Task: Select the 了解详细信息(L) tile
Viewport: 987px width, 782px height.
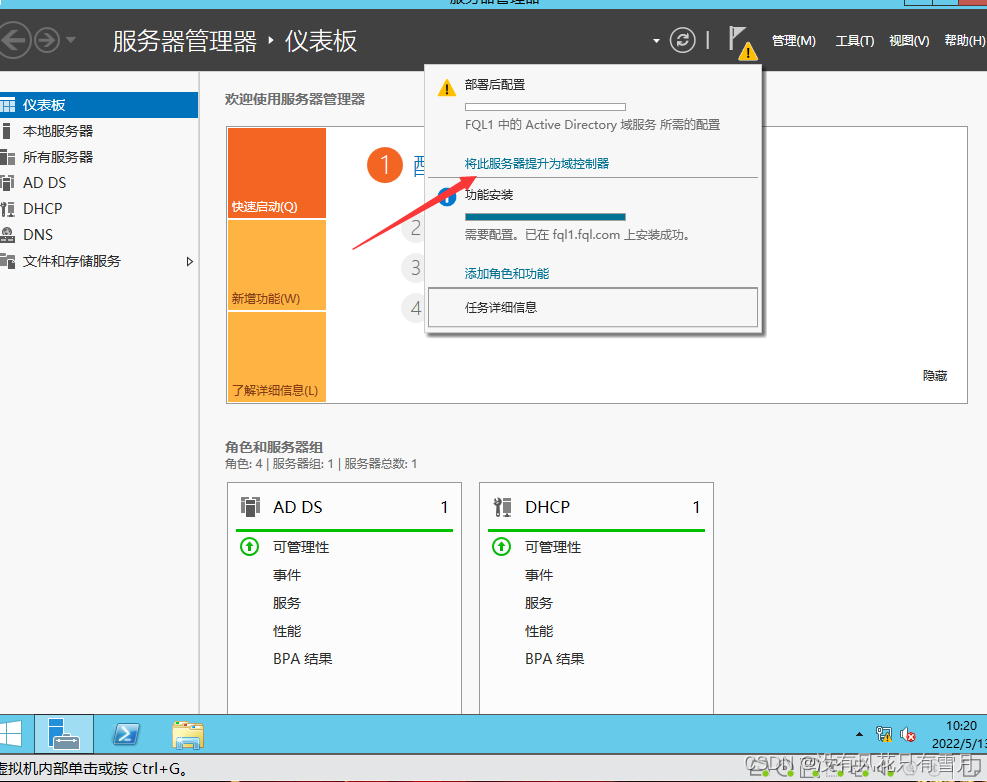Action: (x=277, y=357)
